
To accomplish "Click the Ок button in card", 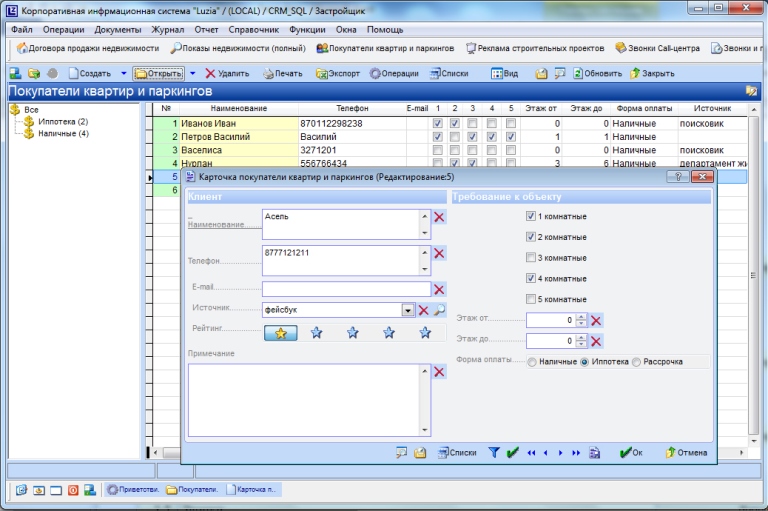I will coord(631,453).
